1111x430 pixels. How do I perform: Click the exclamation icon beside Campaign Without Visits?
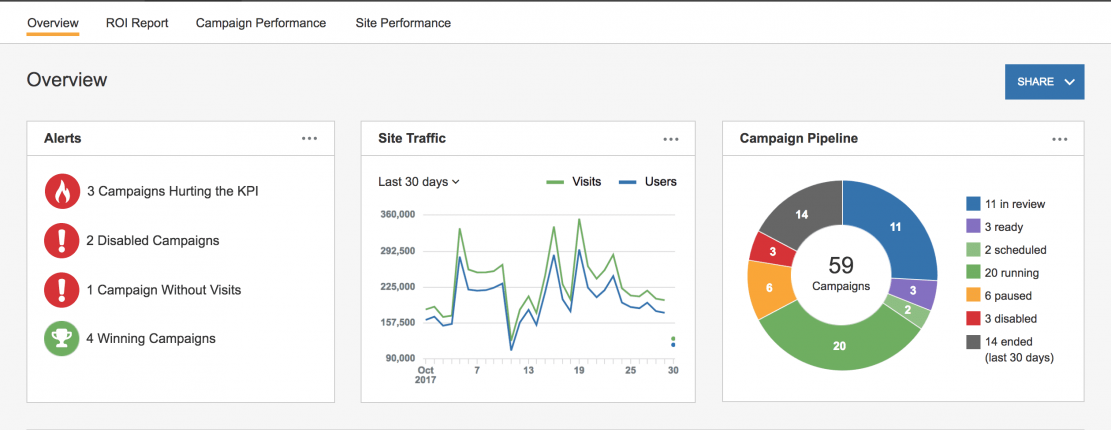pyautogui.click(x=62, y=290)
